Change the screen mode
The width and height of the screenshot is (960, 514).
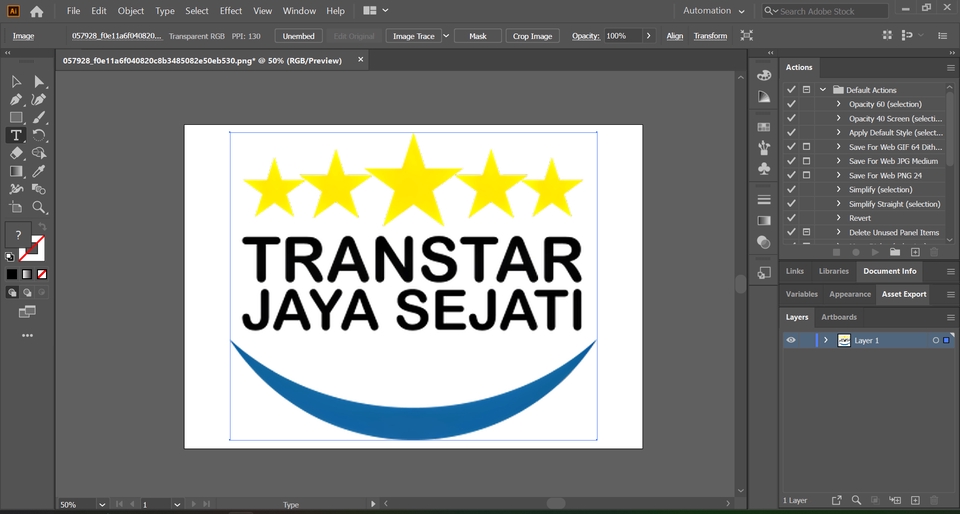[x=27, y=312]
